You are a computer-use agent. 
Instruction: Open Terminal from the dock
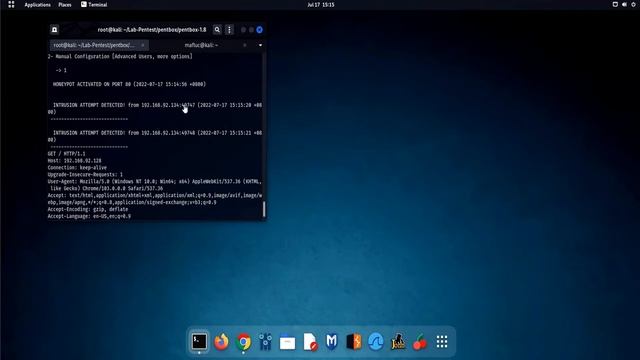point(200,341)
